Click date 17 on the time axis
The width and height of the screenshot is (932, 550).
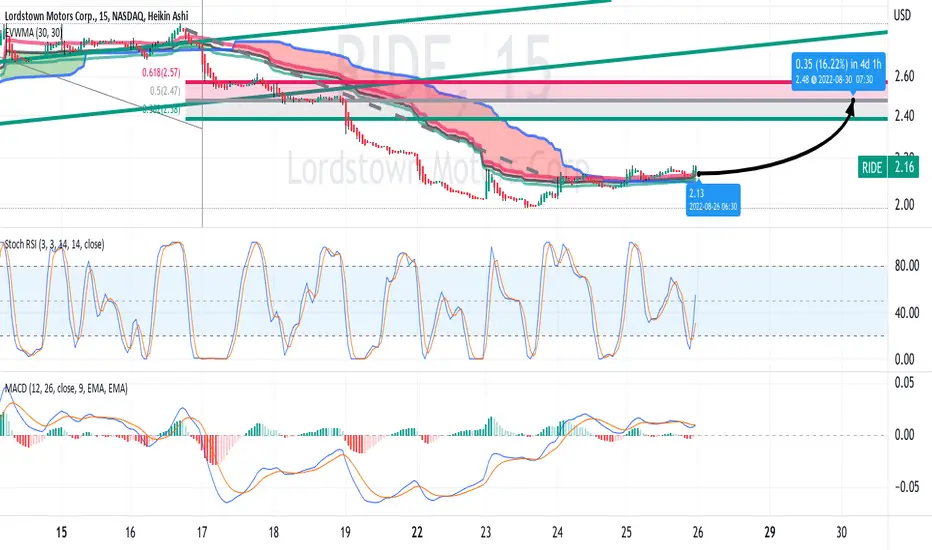(201, 532)
